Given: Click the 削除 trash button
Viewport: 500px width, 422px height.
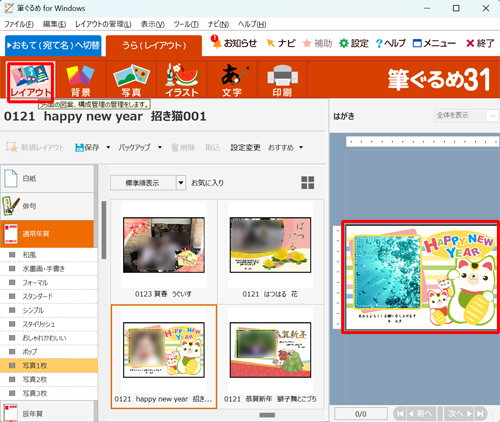Looking at the screenshot, I should 183,147.
